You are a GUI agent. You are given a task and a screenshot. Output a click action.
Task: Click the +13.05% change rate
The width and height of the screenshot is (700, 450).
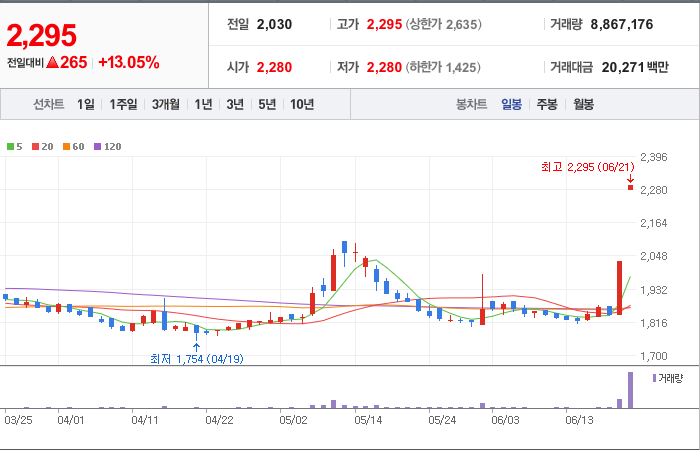129,63
